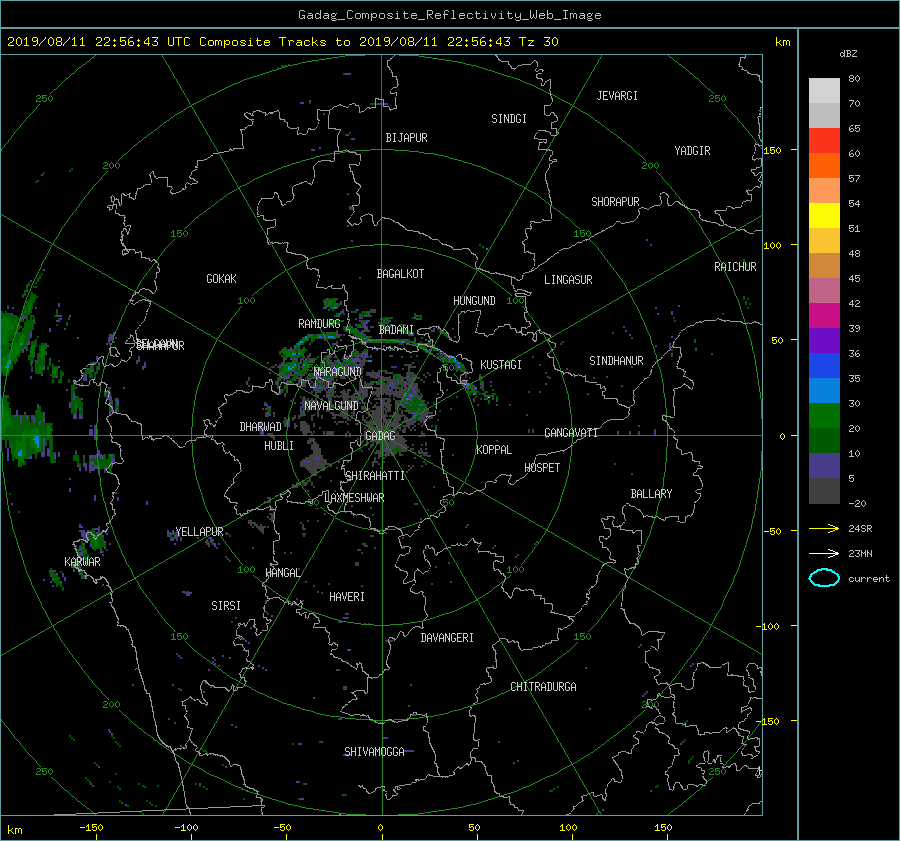900x841 pixels.
Task: Click the 0 x-axis tick label
Action: [380, 827]
